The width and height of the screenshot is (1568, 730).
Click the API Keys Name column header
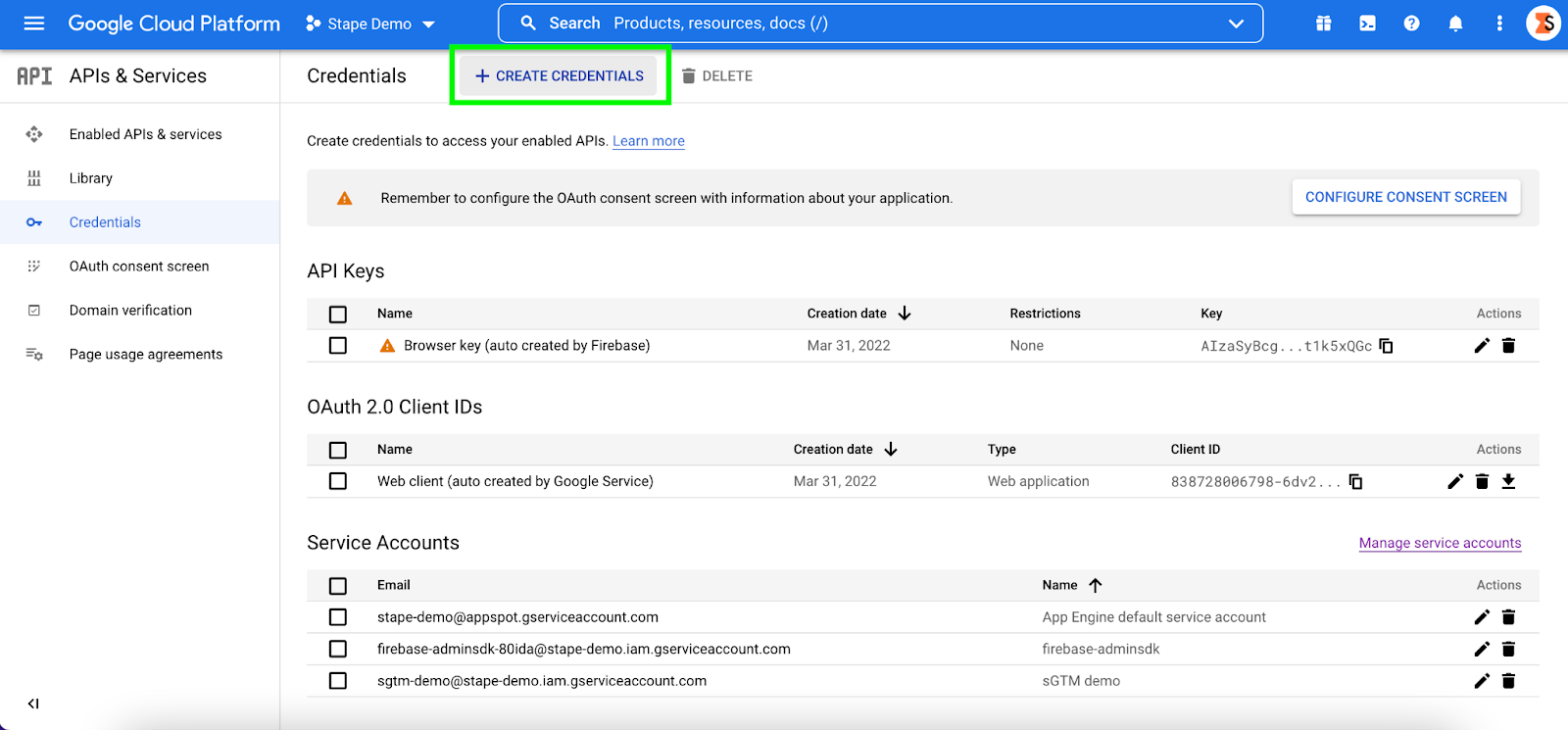[395, 314]
